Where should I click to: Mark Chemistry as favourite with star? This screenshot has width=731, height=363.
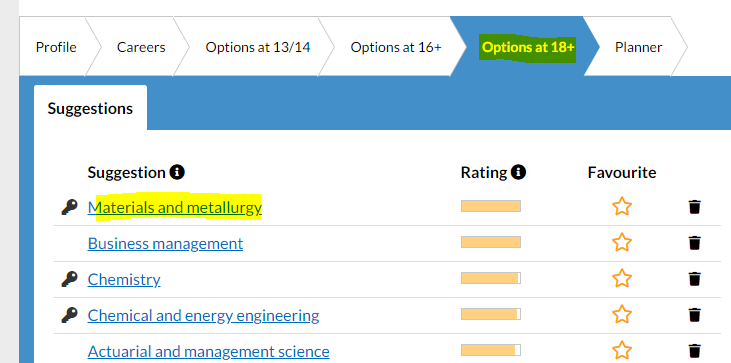621,278
